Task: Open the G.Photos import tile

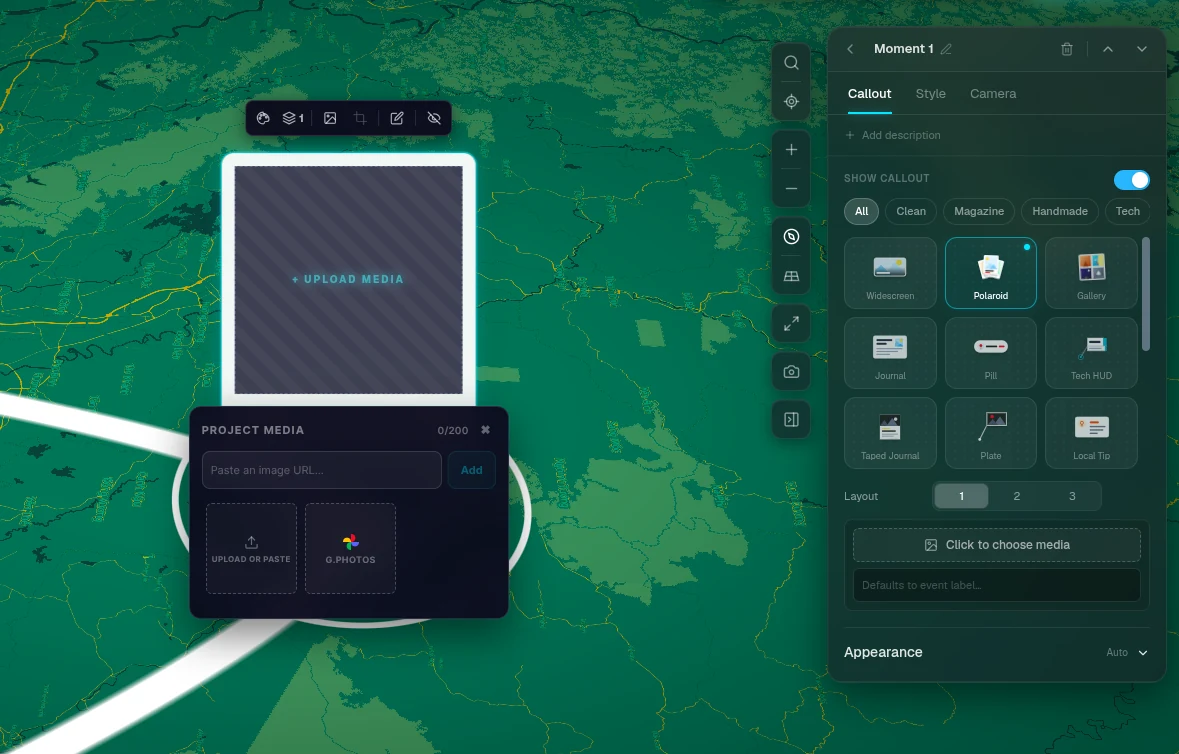Action: click(x=350, y=549)
